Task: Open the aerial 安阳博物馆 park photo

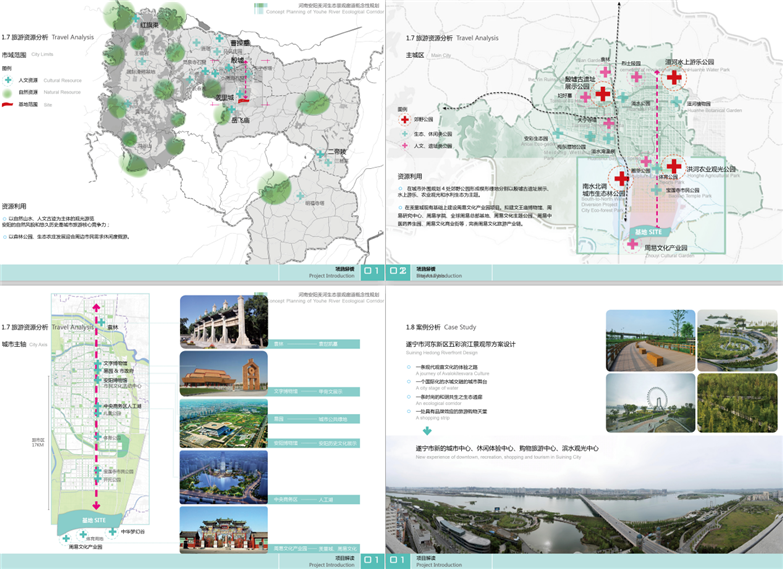Action: click(224, 423)
